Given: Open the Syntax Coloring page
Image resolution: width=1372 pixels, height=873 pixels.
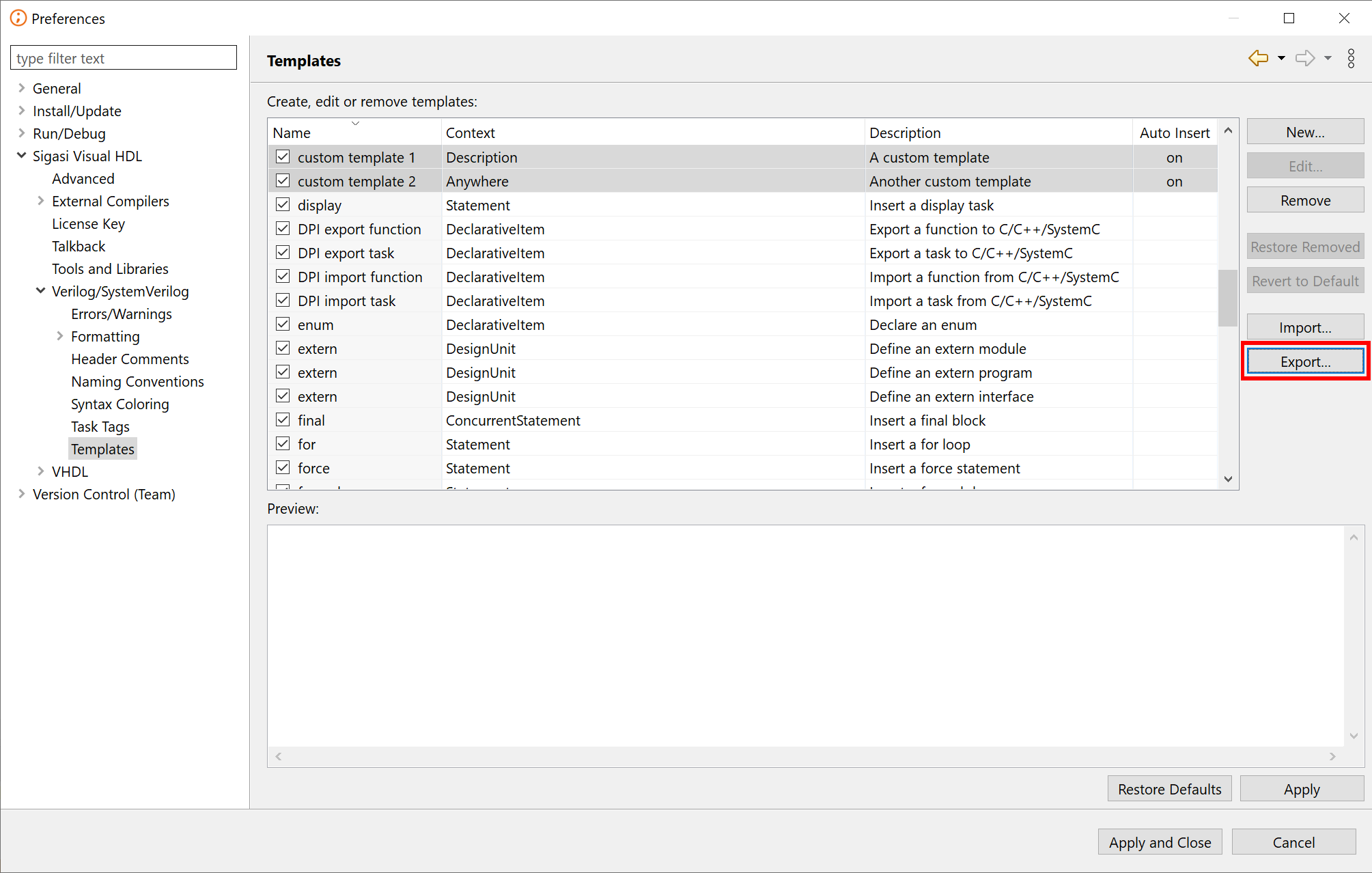Looking at the screenshot, I should point(120,404).
